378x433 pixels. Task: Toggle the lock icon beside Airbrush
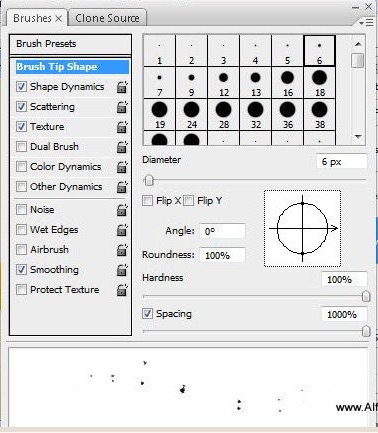(122, 250)
